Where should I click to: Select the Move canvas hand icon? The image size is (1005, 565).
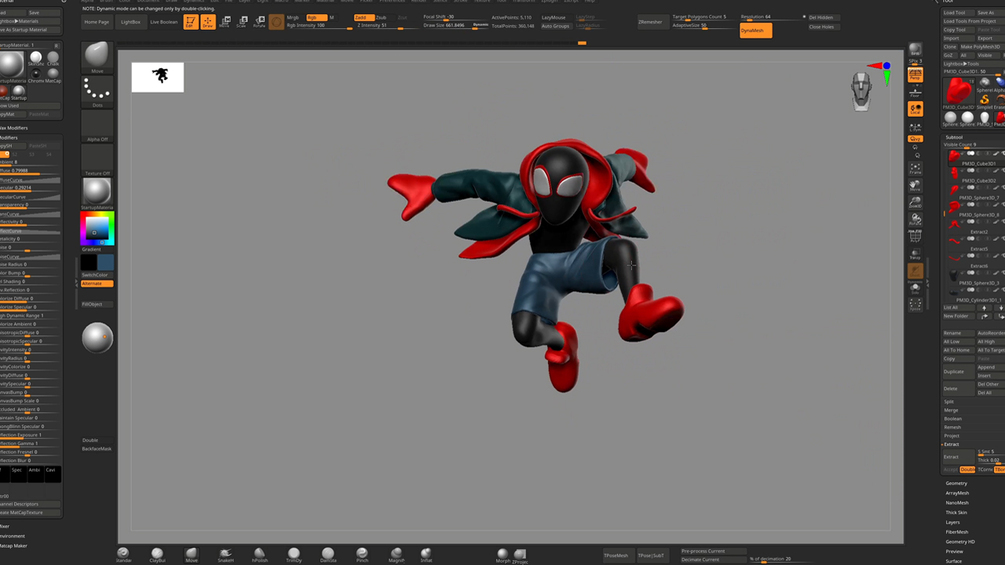tap(915, 186)
